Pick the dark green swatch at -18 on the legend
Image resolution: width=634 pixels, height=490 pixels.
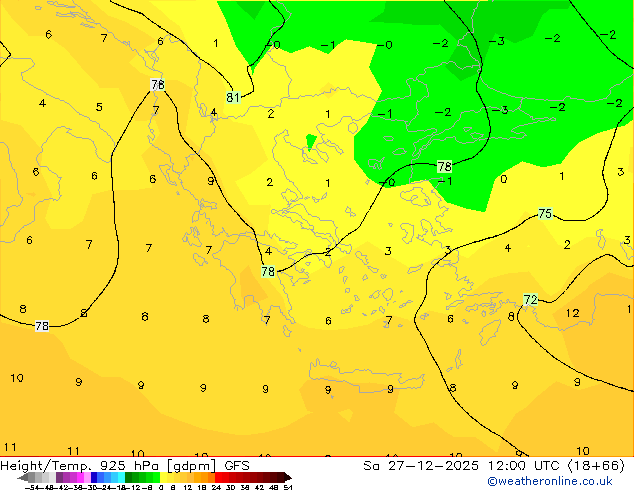point(129,477)
